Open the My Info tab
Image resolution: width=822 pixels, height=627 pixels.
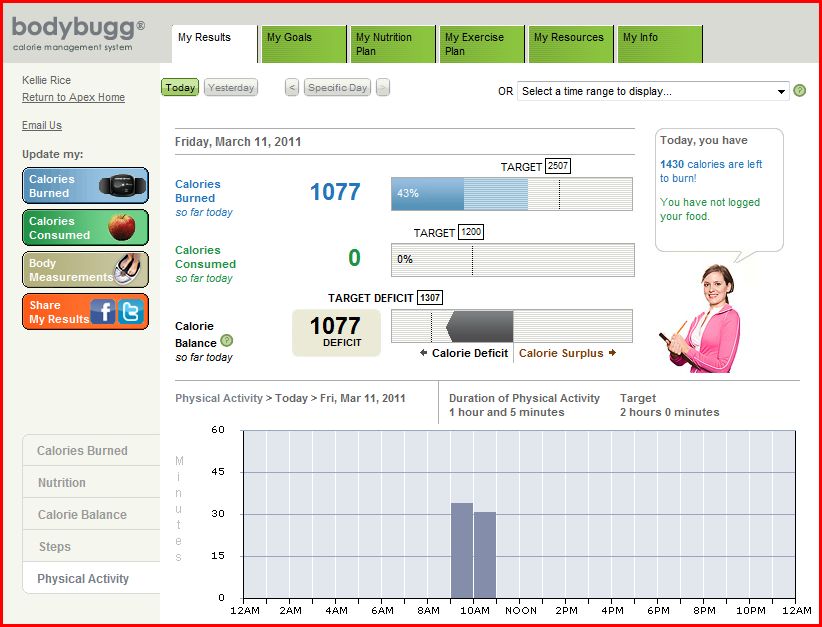660,44
